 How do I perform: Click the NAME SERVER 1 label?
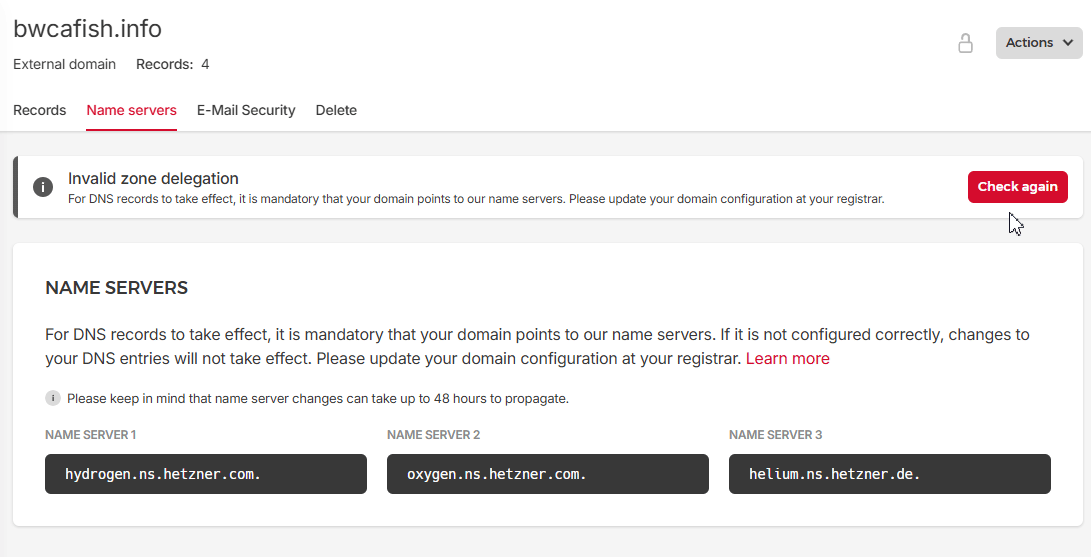tap(91, 435)
